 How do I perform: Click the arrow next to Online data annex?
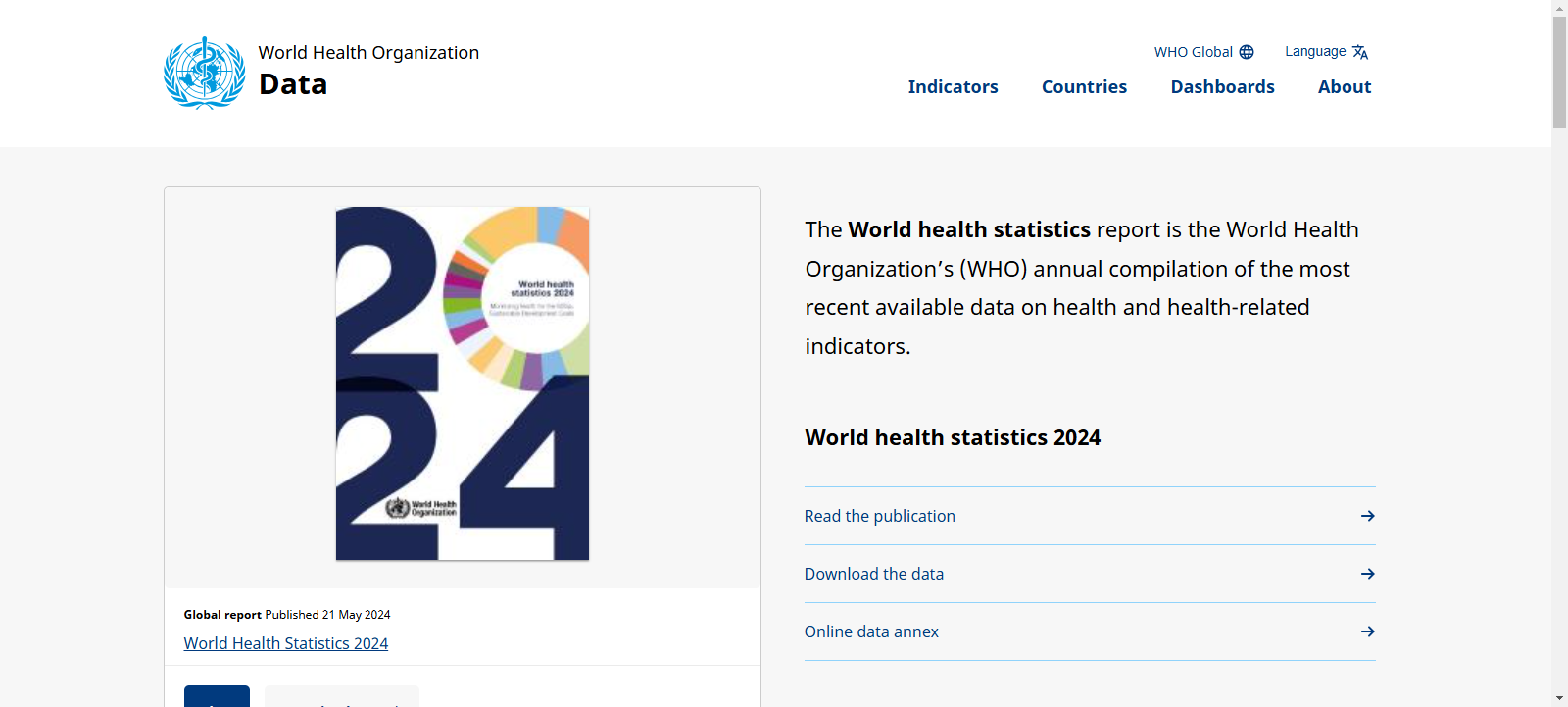1367,631
